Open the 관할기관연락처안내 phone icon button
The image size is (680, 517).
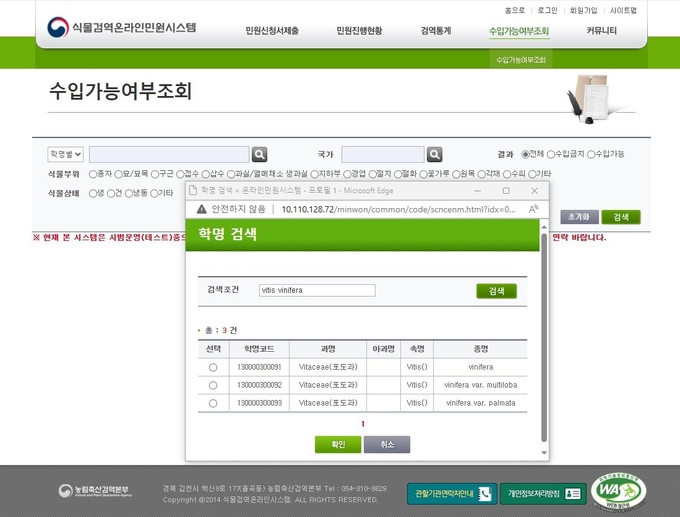[x=452, y=493]
